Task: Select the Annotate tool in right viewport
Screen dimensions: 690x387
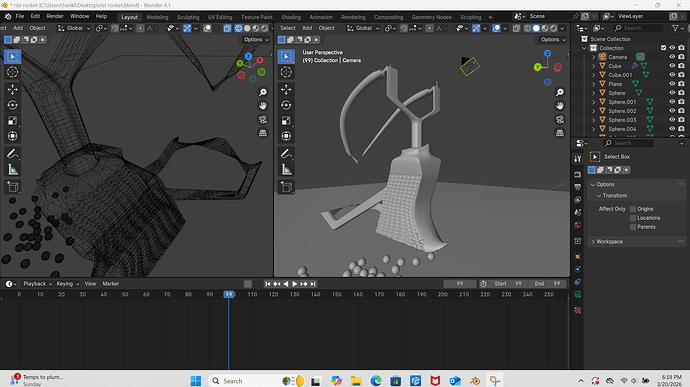Action: tap(286, 154)
